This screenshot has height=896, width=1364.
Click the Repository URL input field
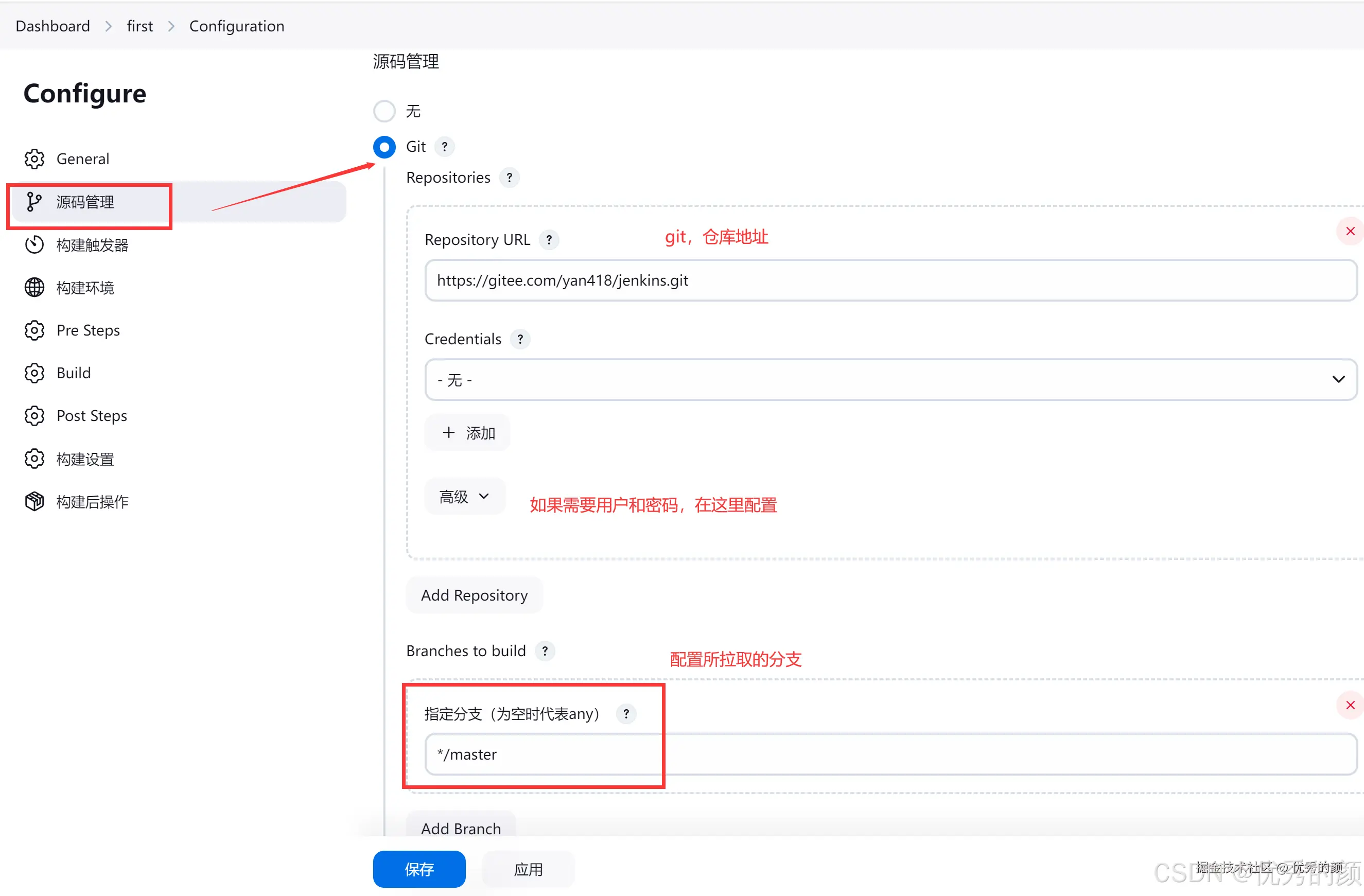(x=890, y=280)
